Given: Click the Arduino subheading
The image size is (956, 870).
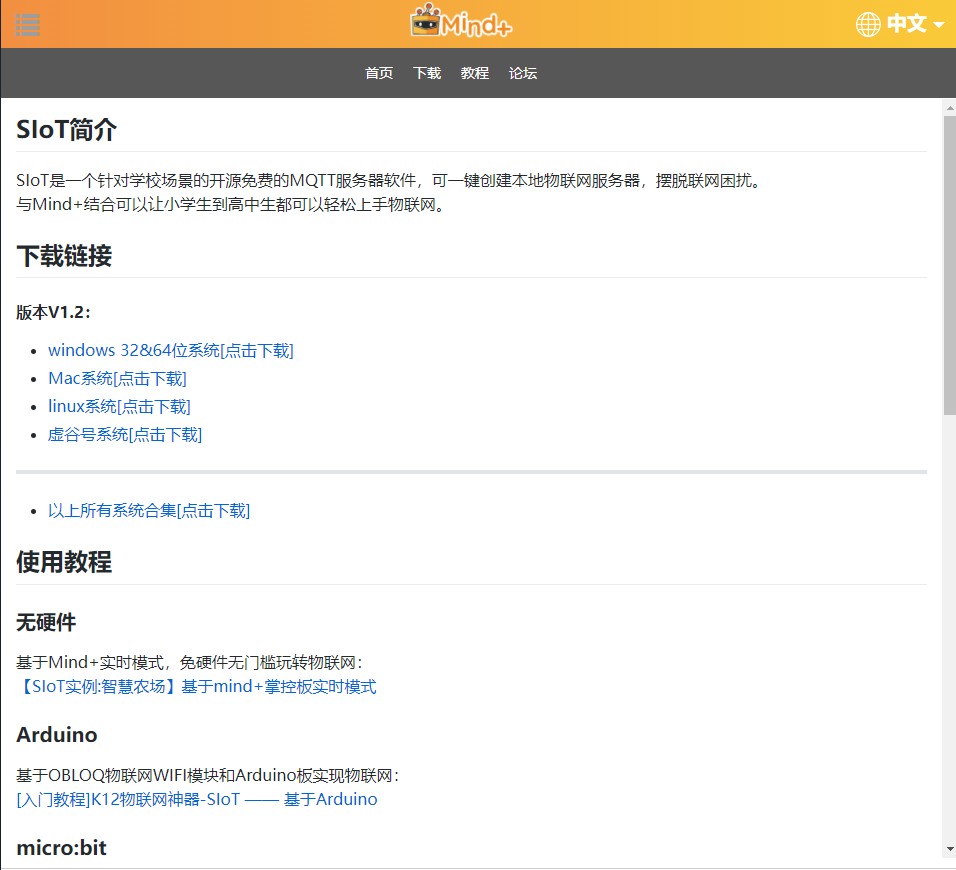Looking at the screenshot, I should (57, 735).
